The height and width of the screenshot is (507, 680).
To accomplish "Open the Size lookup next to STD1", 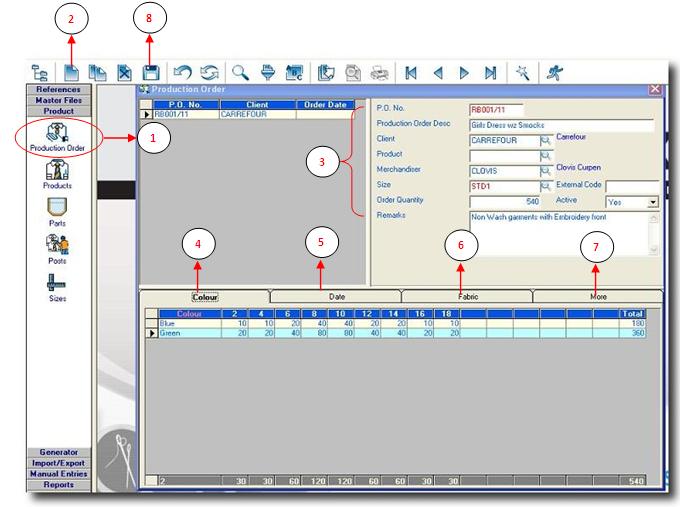I will point(546,186).
